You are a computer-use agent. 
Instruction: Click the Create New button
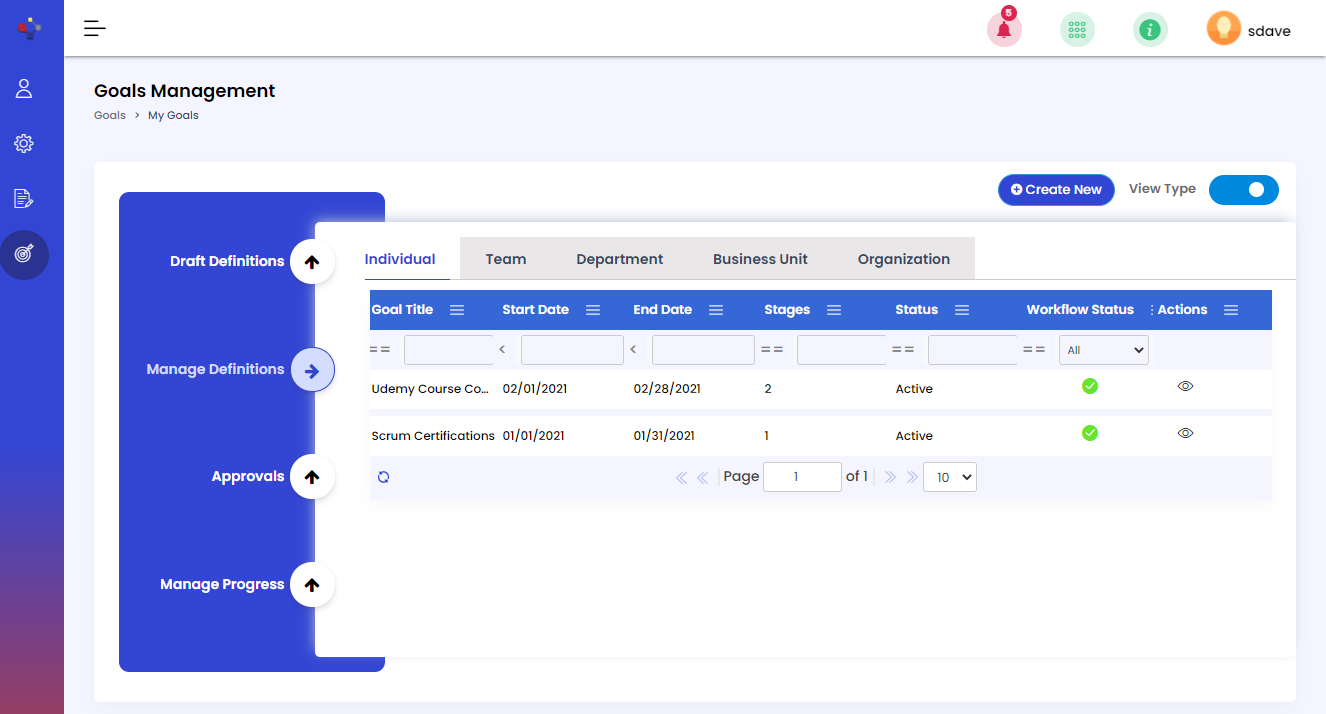[1056, 190]
